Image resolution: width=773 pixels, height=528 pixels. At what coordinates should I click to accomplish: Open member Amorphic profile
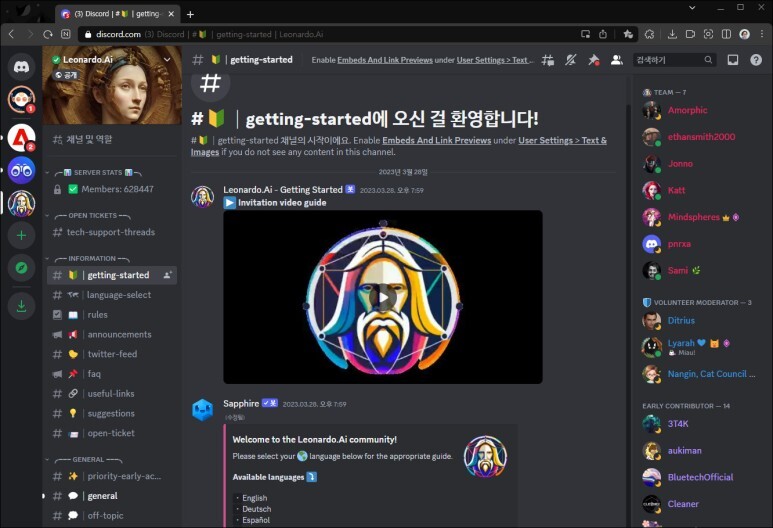[x=698, y=110]
